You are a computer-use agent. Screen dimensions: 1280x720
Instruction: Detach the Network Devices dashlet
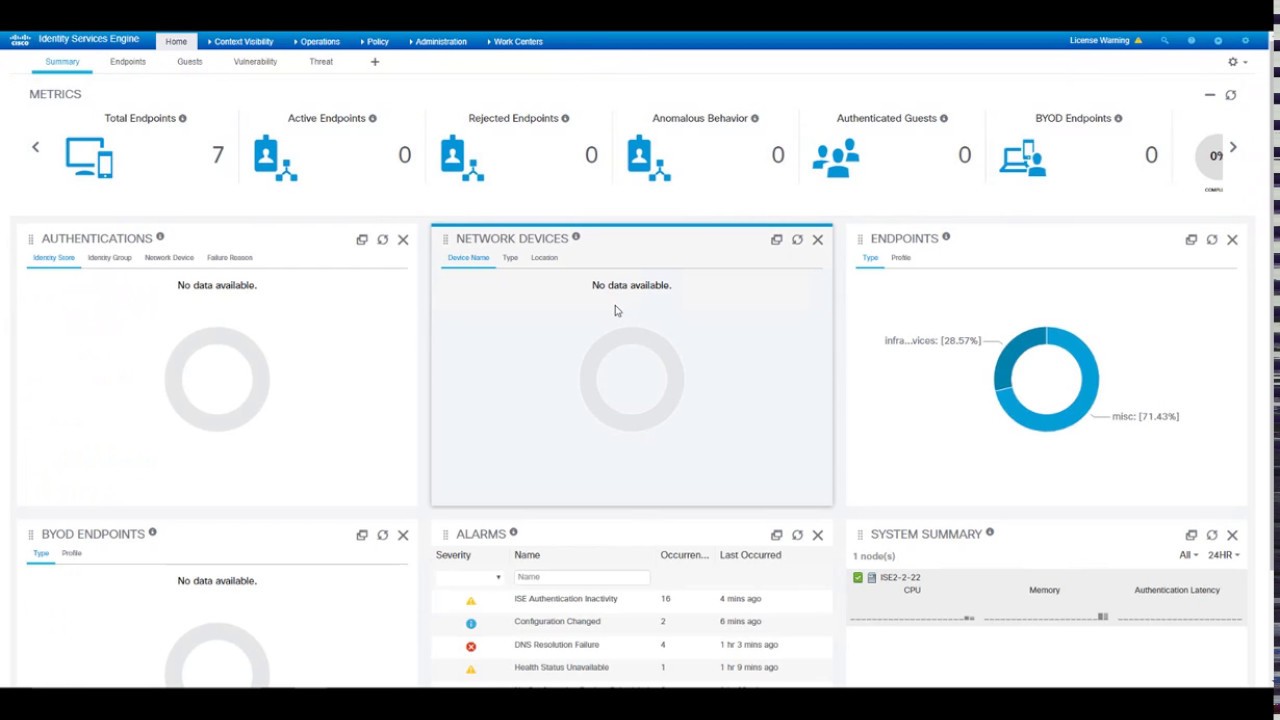[776, 240]
